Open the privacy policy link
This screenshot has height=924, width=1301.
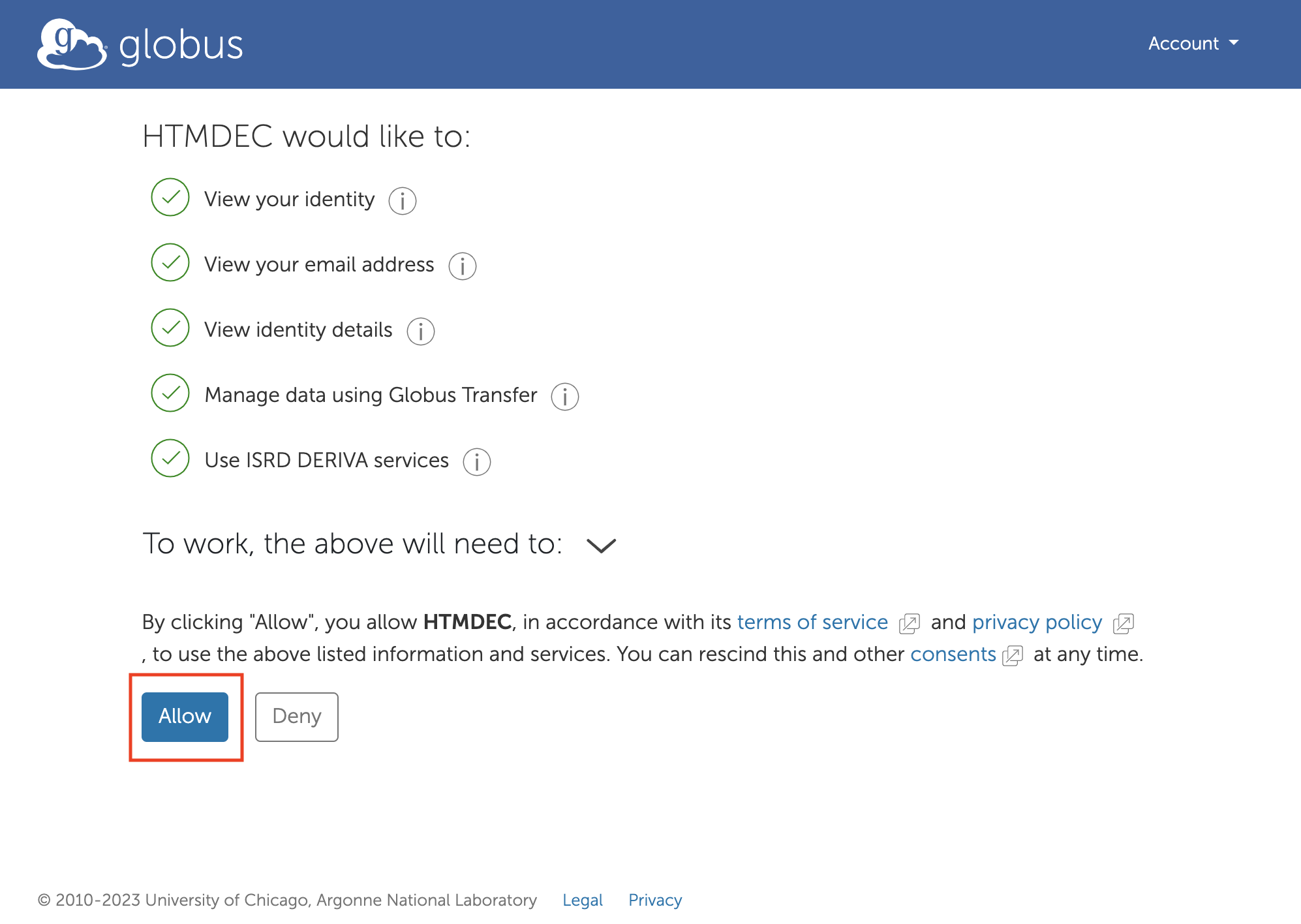tap(1037, 622)
